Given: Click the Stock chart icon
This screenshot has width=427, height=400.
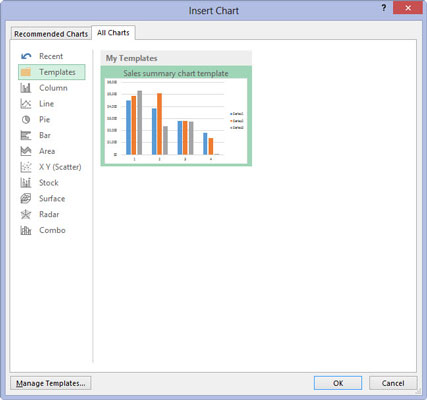Looking at the screenshot, I should click(26, 183).
